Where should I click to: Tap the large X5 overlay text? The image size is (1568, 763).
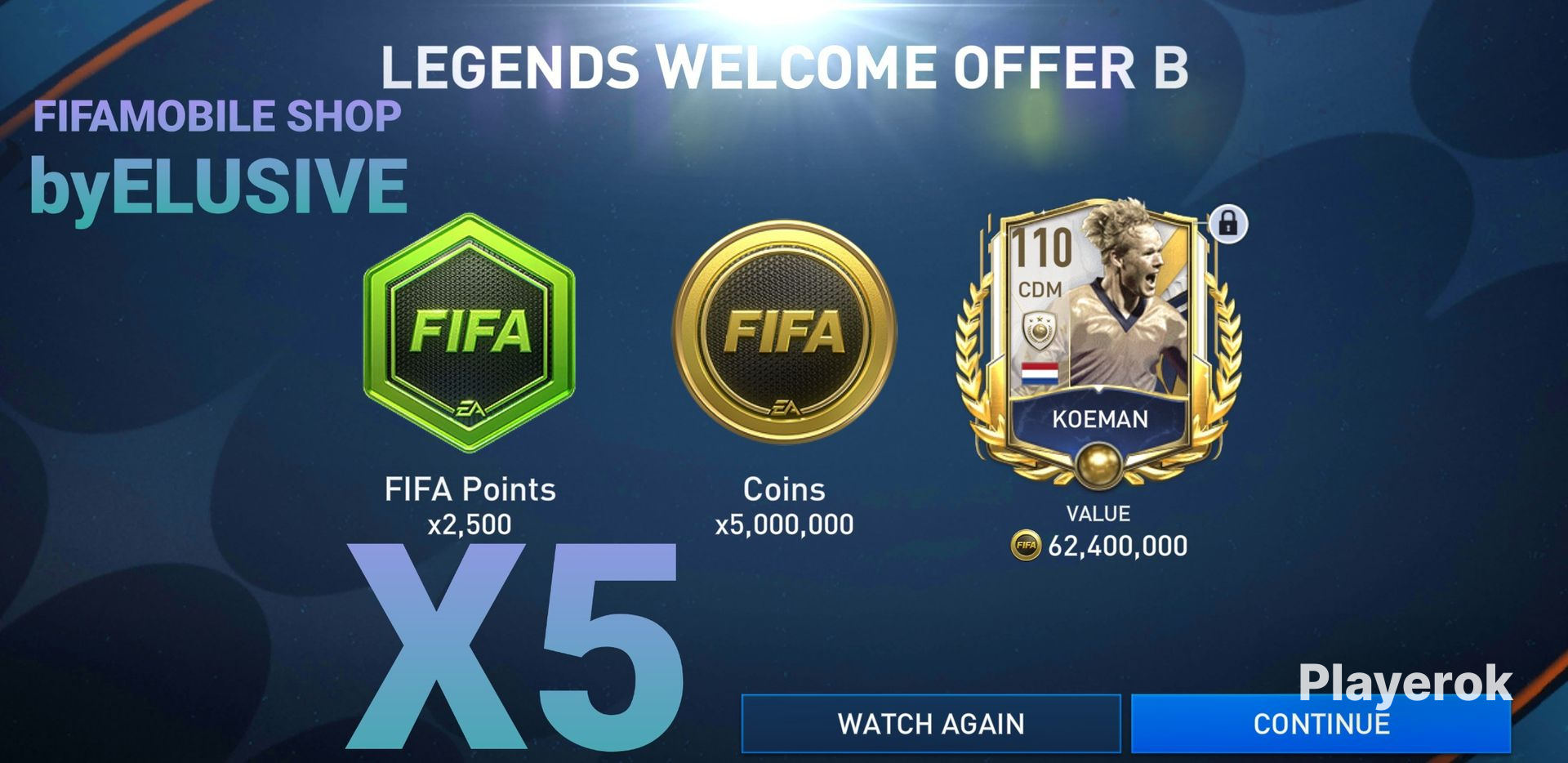(514, 645)
